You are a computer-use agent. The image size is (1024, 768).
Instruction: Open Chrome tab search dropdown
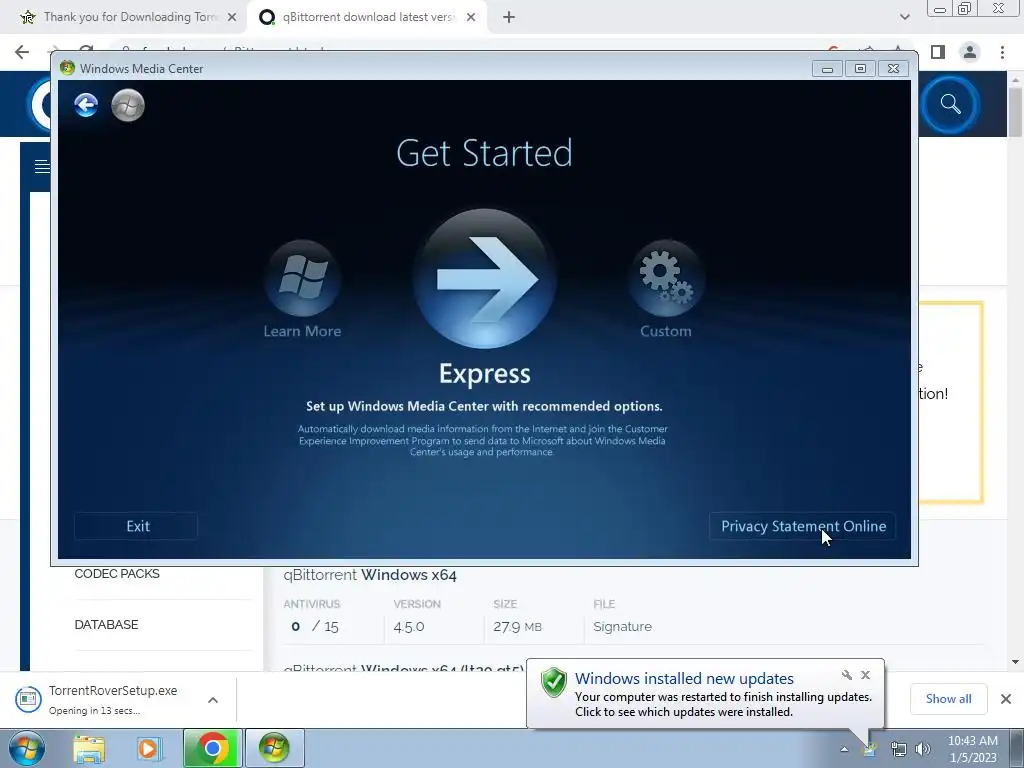(904, 18)
